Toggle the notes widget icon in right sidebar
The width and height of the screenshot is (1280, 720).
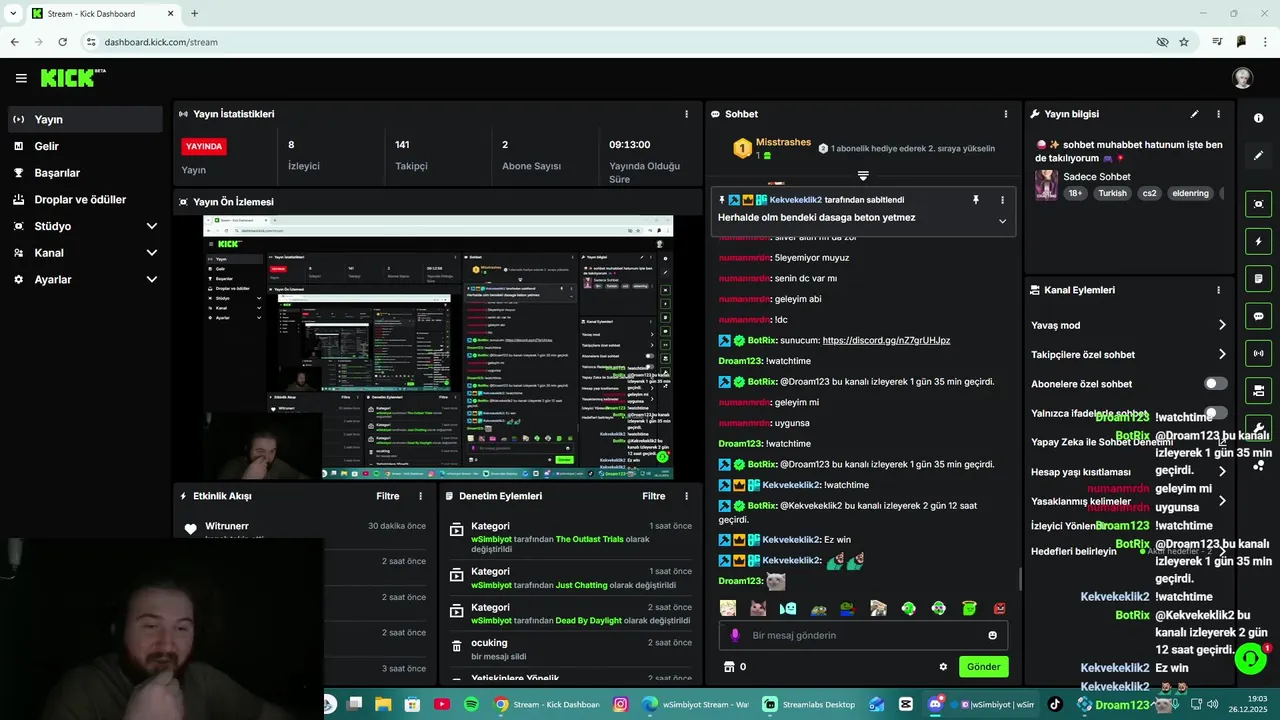pyautogui.click(x=1258, y=278)
